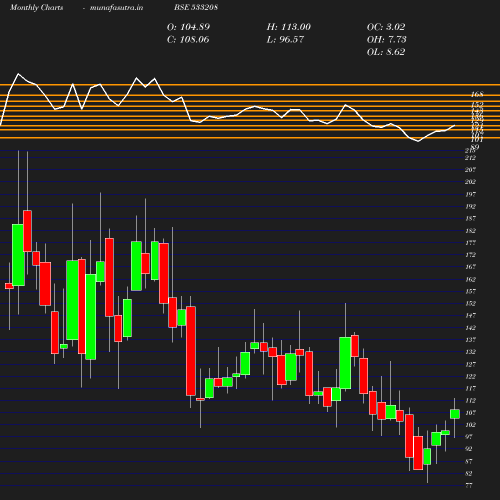Click price axis label 137

(470, 340)
